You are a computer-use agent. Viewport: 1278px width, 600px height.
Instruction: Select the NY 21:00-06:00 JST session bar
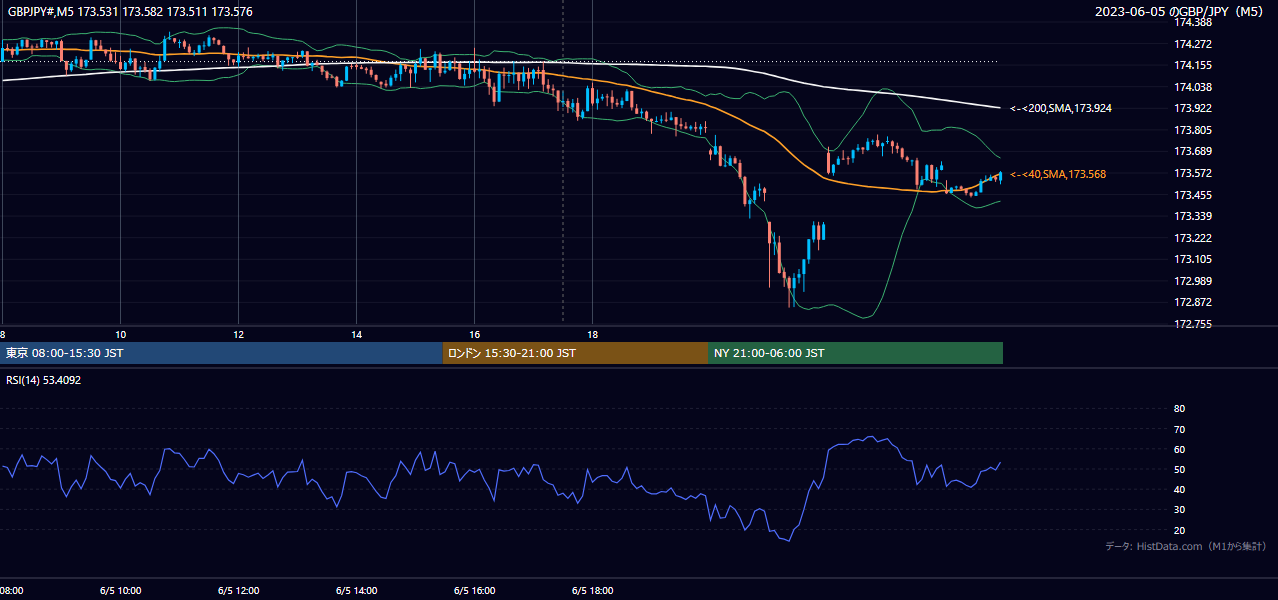855,353
